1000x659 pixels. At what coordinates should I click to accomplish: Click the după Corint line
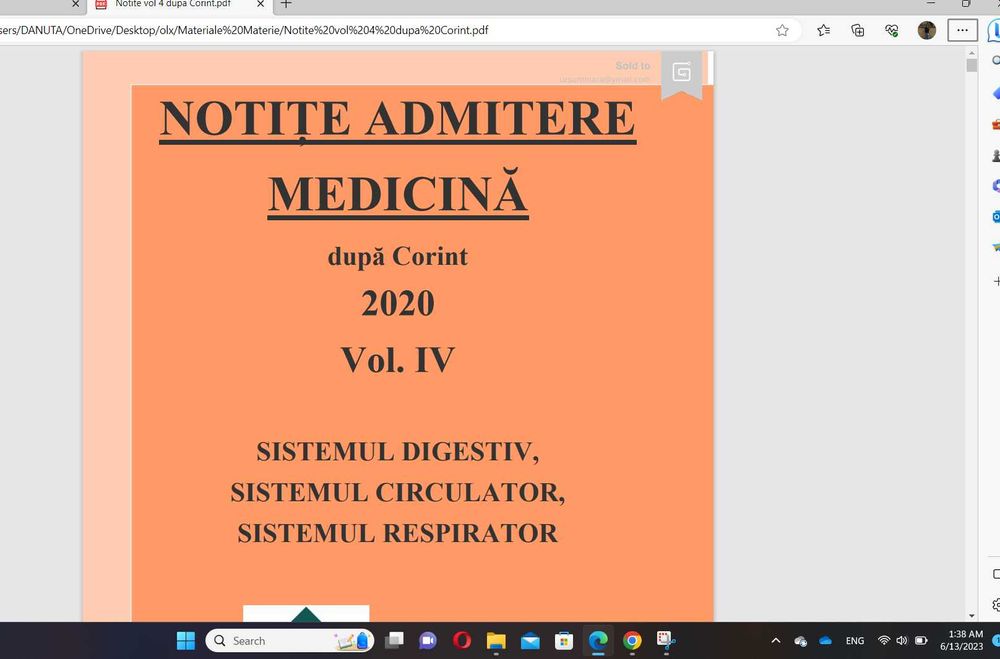coord(397,256)
